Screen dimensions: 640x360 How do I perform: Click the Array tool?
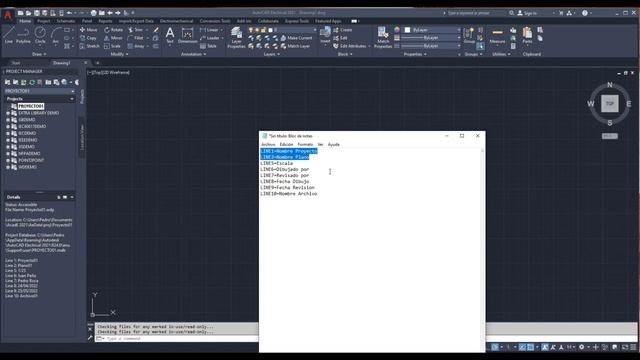point(136,46)
